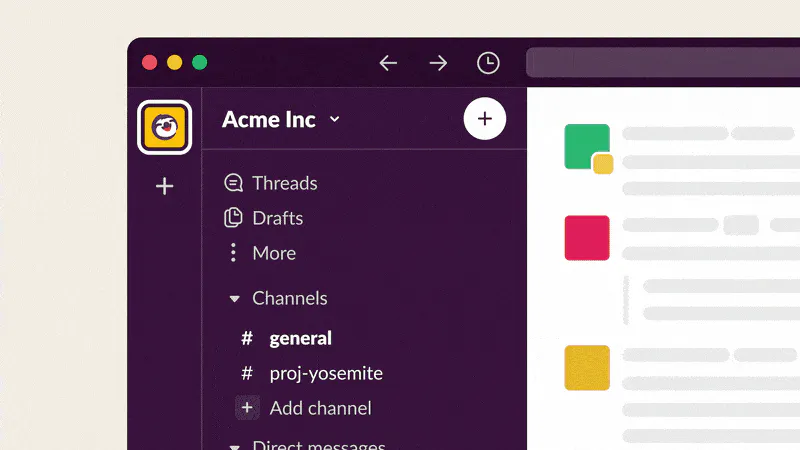This screenshot has width=800, height=450.
Task: Open the More menu
Action: coord(260,253)
